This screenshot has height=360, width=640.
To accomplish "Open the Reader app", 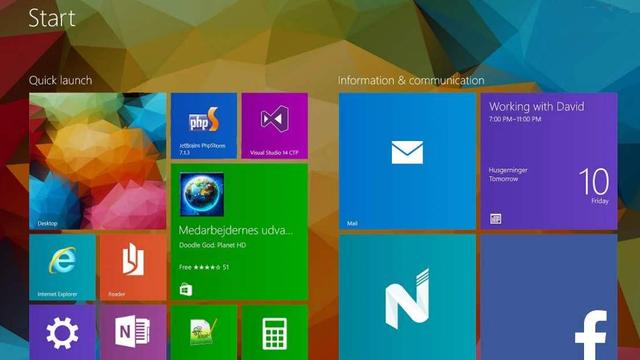I will tap(133, 267).
